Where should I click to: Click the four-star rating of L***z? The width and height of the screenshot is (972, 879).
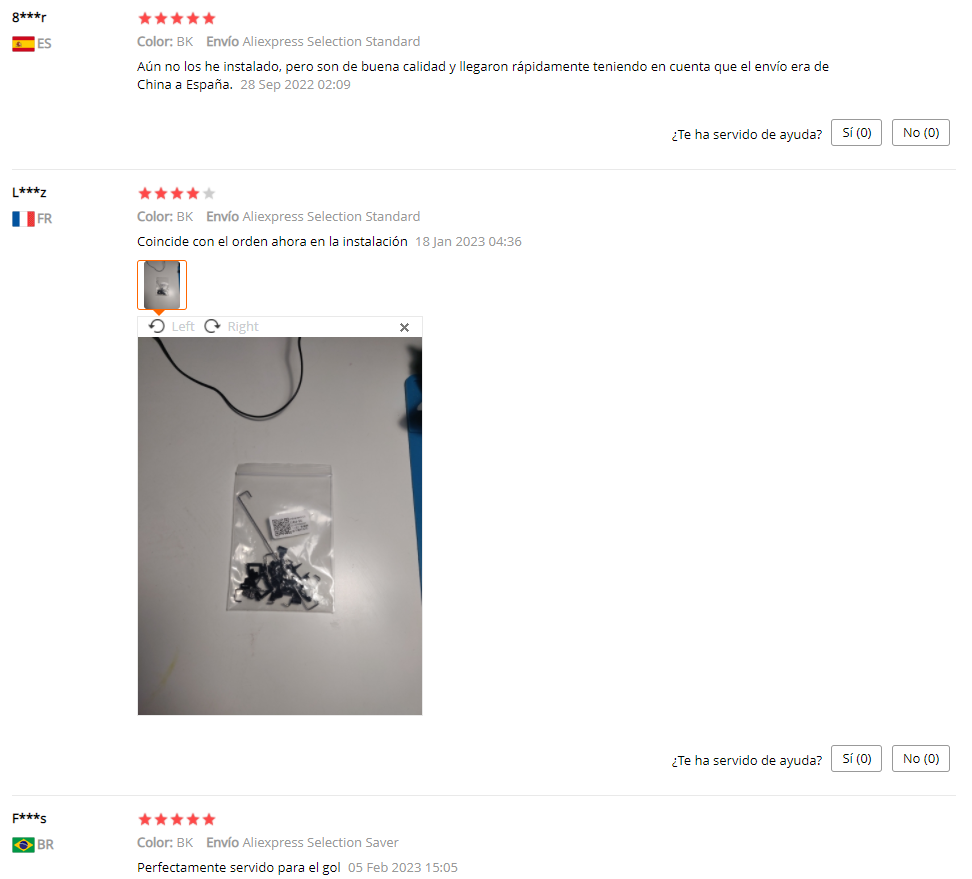[x=177, y=193]
